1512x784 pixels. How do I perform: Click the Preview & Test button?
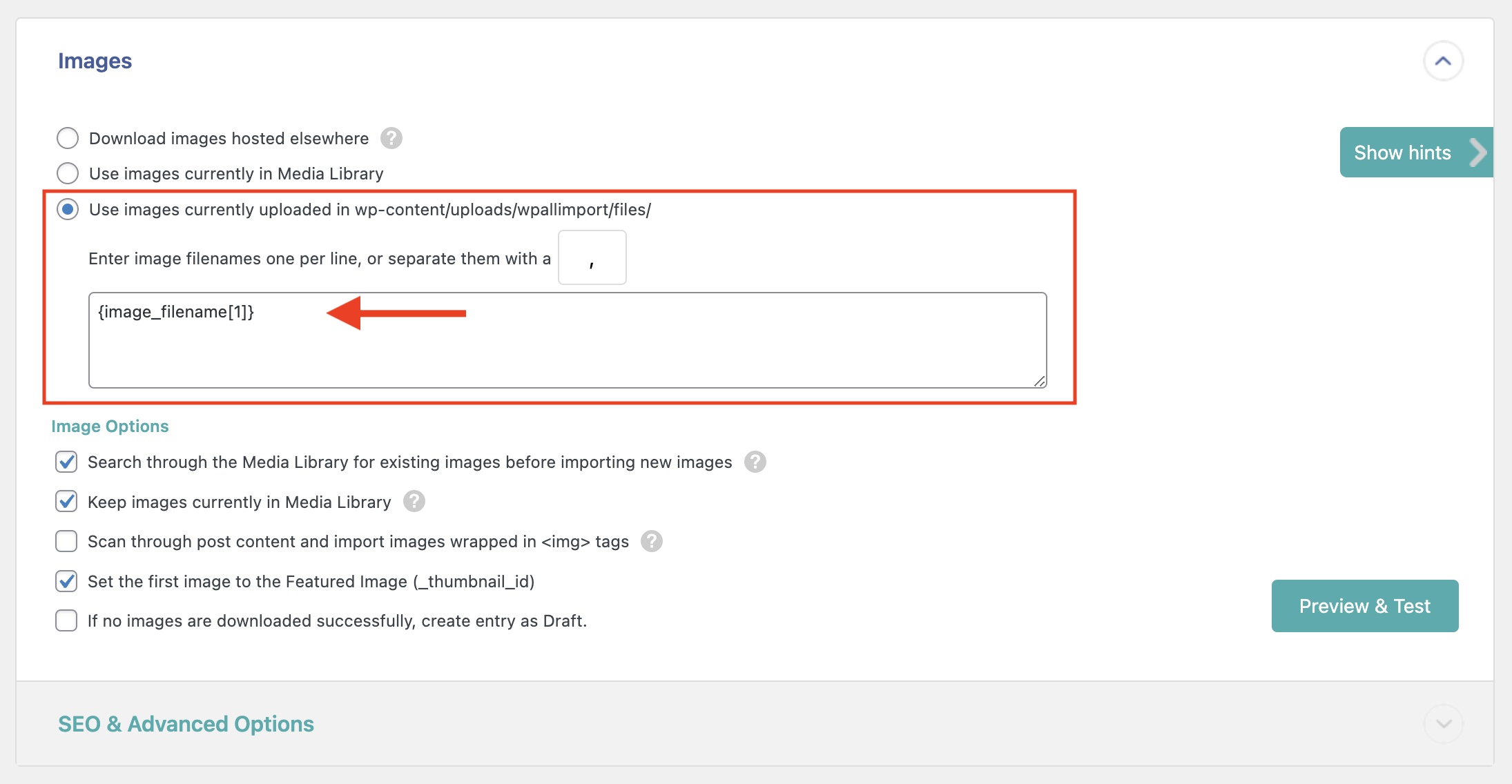[x=1364, y=606]
